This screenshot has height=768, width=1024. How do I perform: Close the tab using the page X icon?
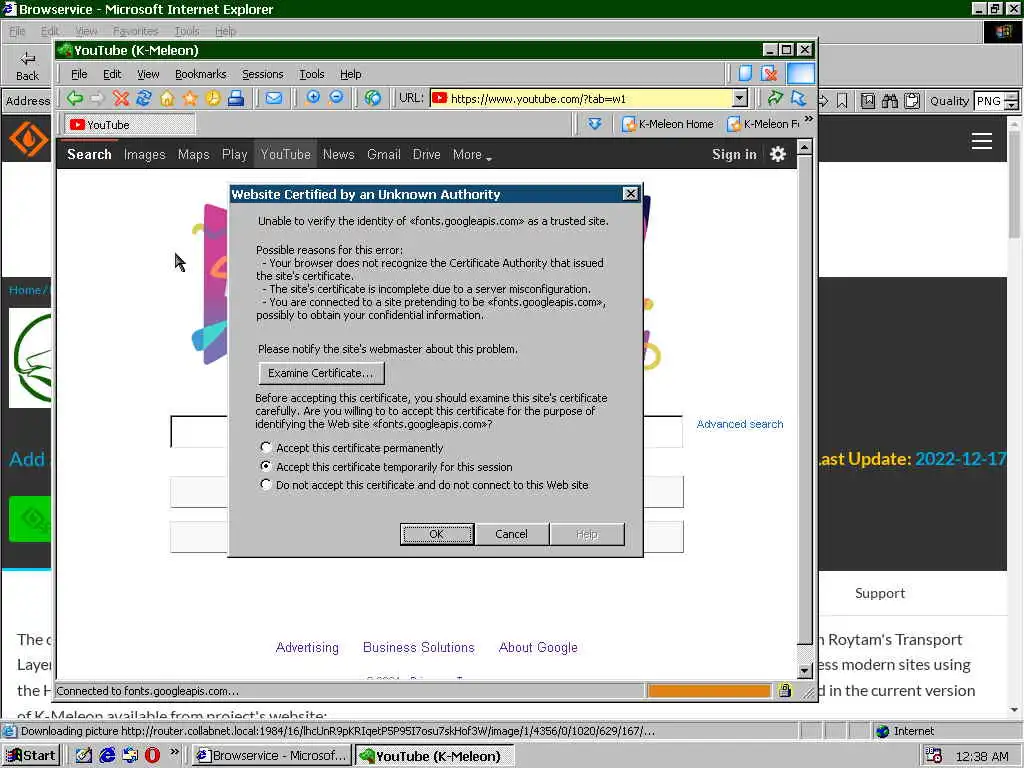point(769,73)
